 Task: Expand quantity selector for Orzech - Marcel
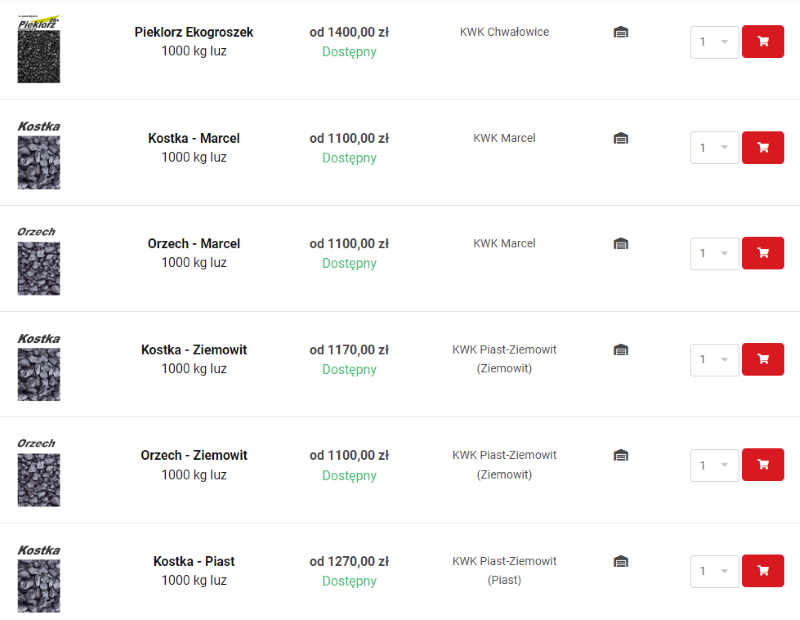[x=714, y=253]
